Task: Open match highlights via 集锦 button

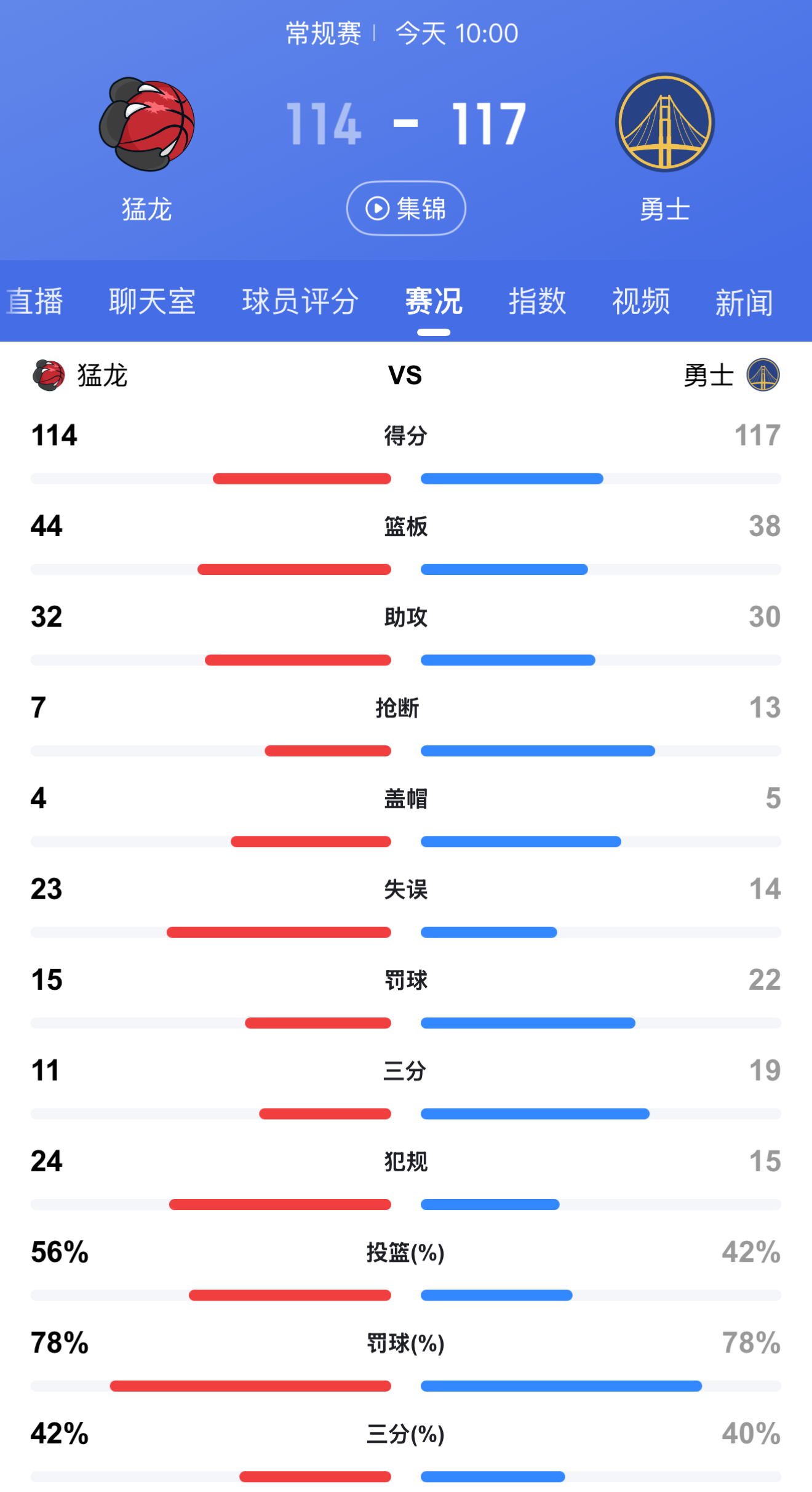Action: point(406,208)
